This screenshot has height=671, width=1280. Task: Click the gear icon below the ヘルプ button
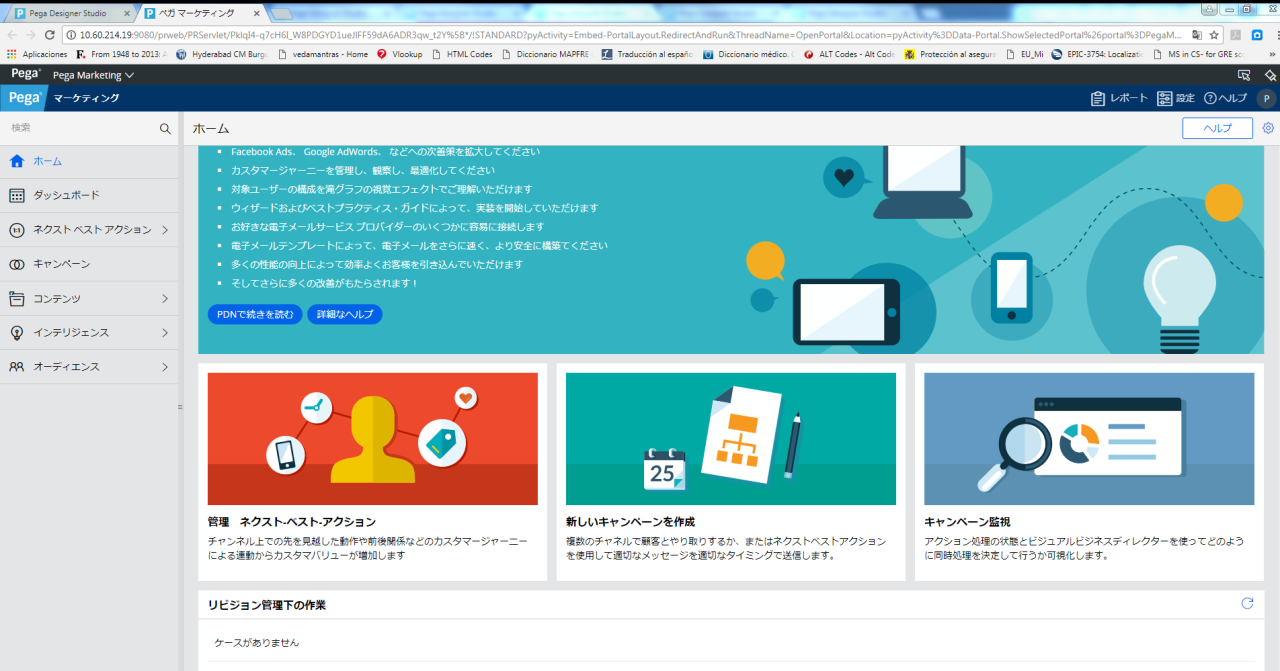click(x=1268, y=128)
